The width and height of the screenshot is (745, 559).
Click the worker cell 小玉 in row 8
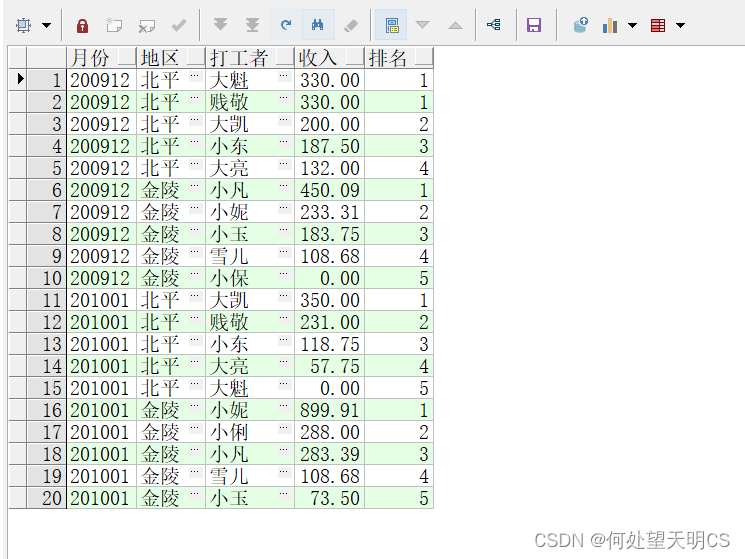click(x=250, y=234)
